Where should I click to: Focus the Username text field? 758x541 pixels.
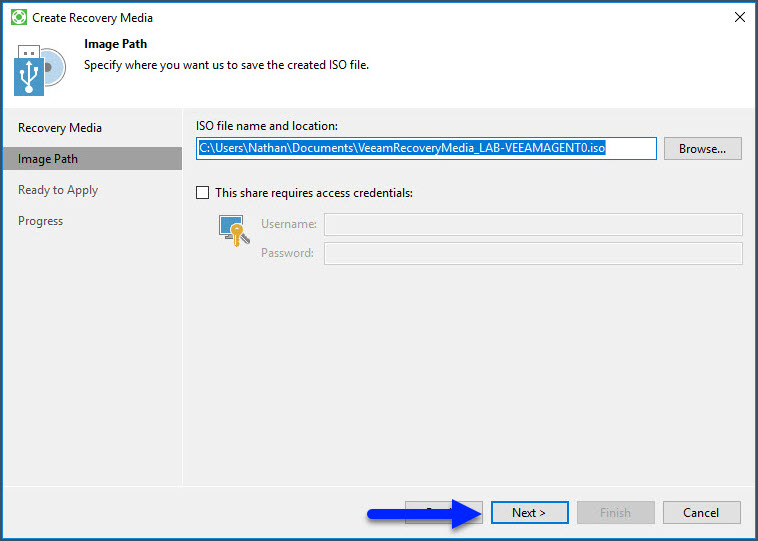tap(533, 224)
